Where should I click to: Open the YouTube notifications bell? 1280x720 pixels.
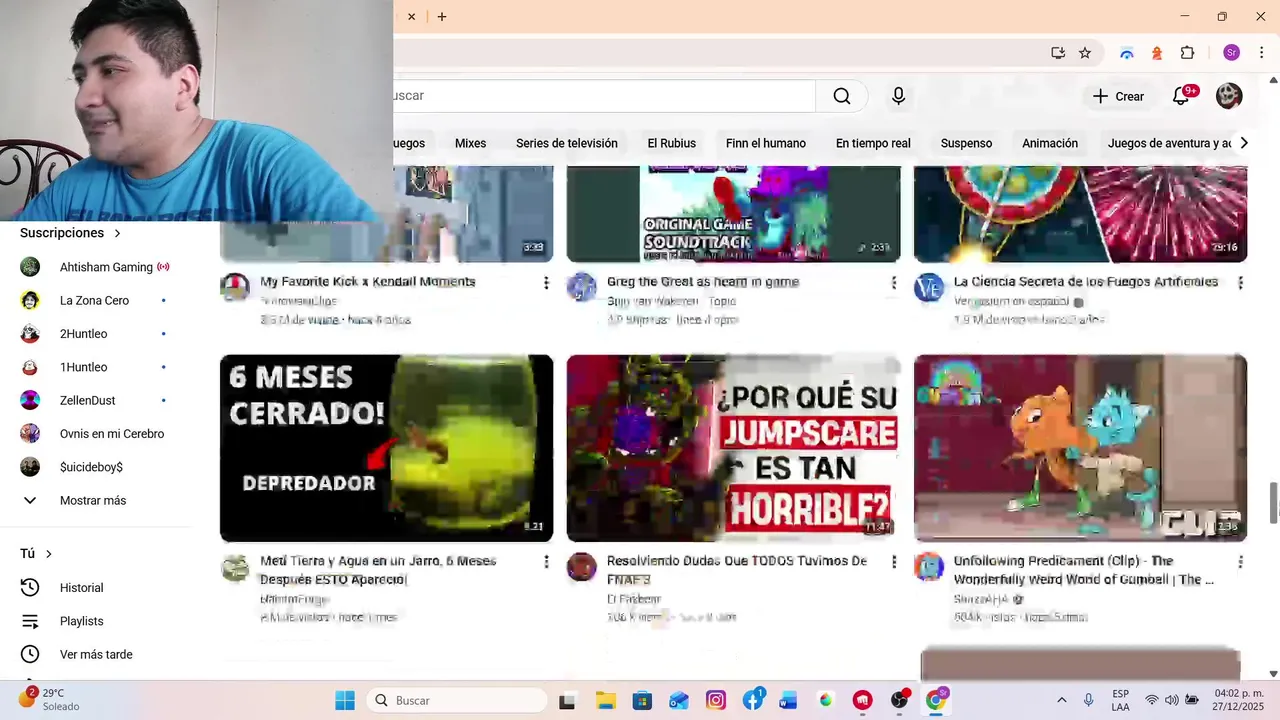[x=1181, y=96]
